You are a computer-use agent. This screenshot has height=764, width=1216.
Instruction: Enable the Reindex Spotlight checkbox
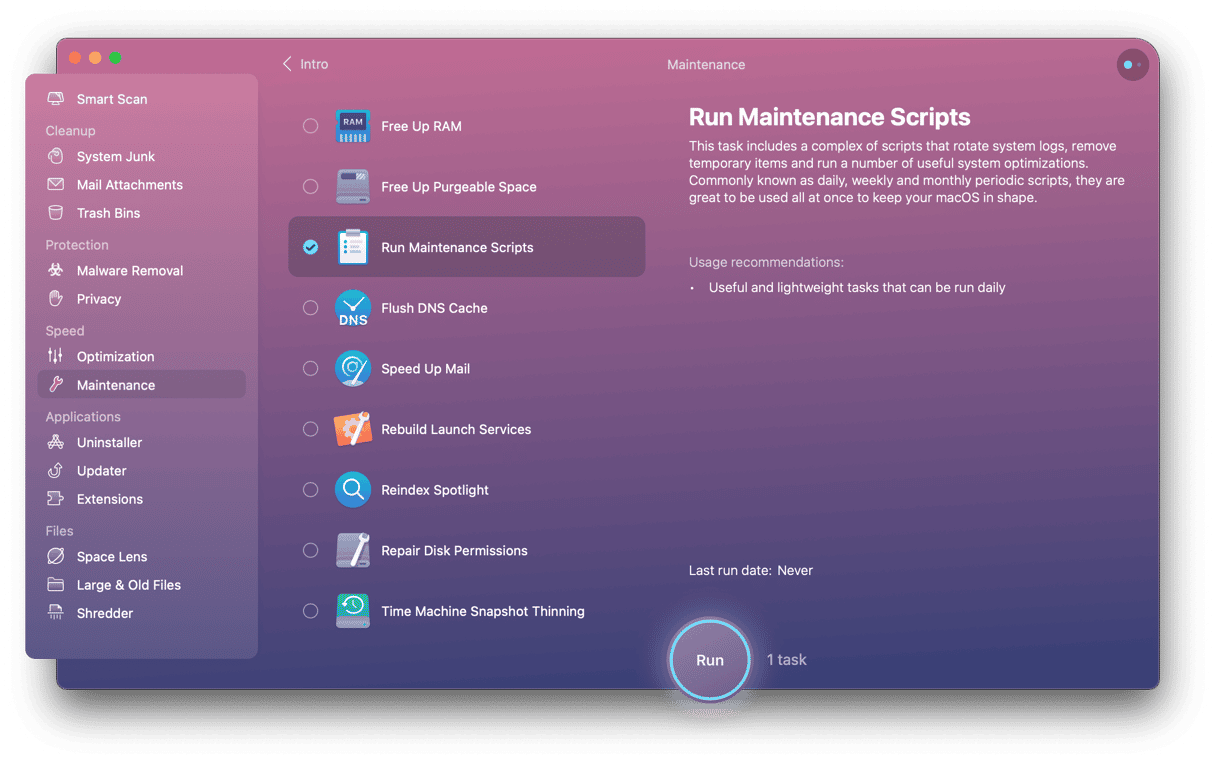tap(311, 490)
